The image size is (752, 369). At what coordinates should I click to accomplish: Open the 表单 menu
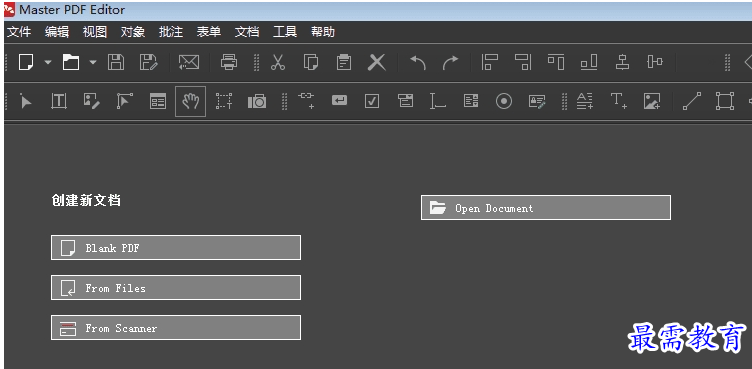click(x=209, y=32)
